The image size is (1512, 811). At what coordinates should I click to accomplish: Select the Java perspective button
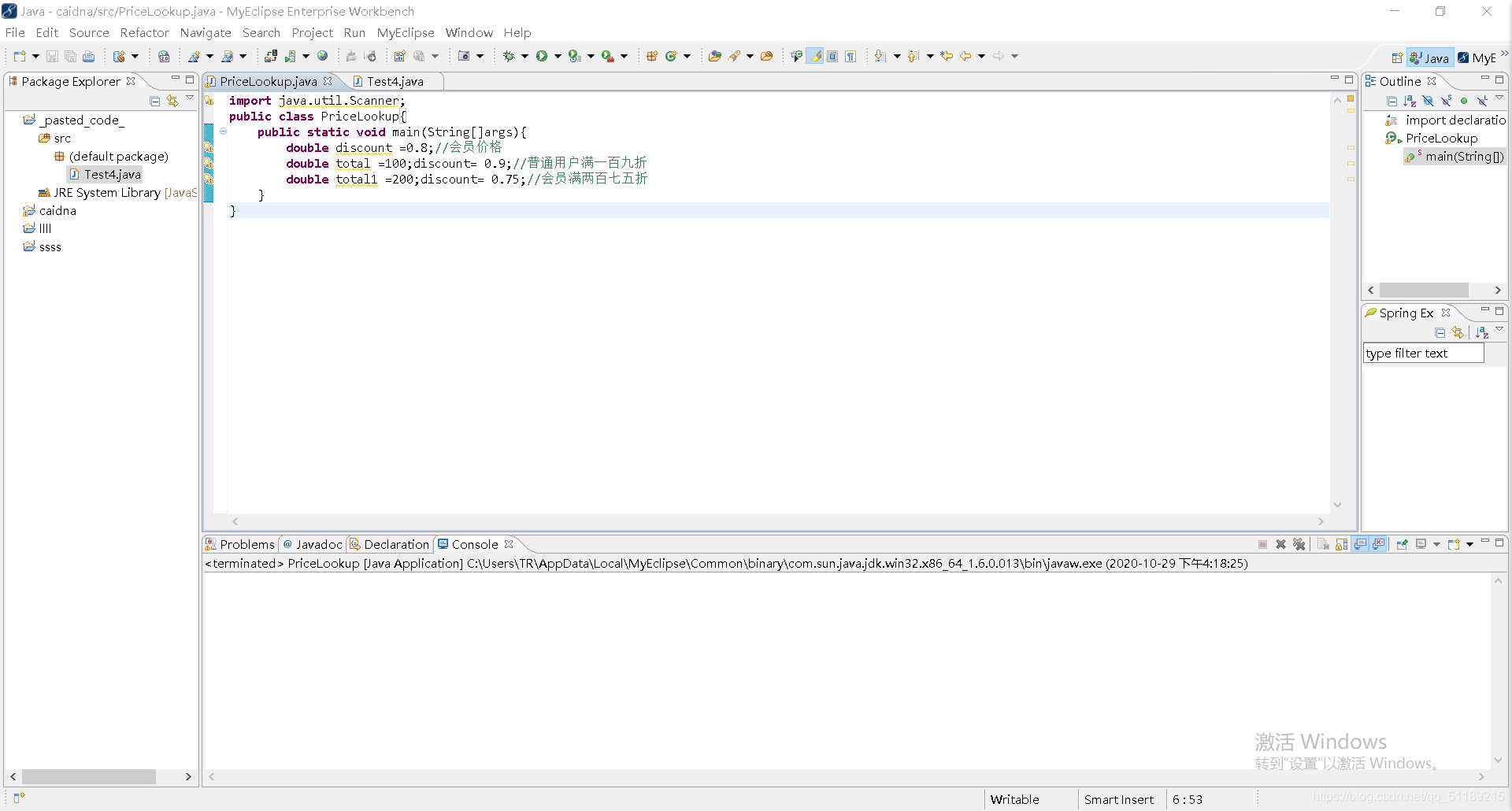(x=1429, y=57)
